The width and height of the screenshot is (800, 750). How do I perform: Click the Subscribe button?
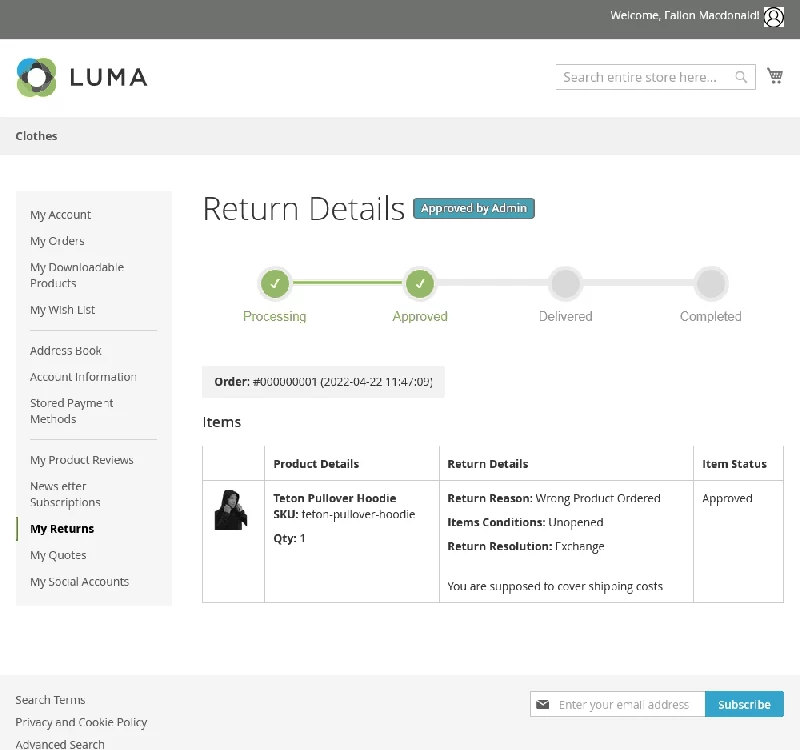coord(744,704)
